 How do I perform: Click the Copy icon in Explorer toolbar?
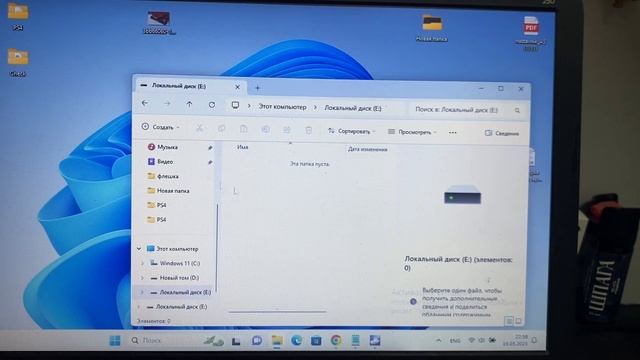coord(222,129)
